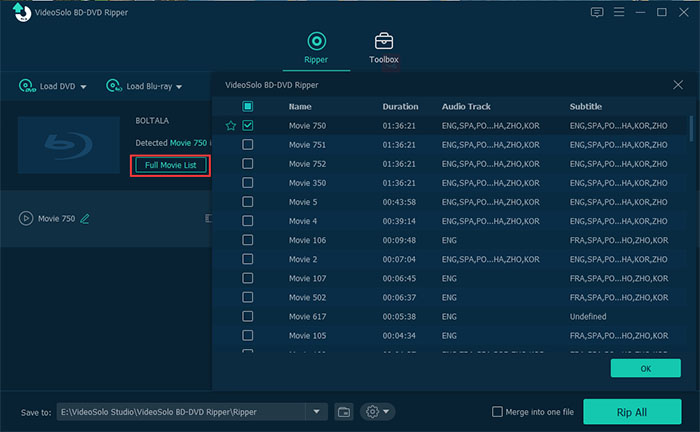Click Movie 2 duration 00:07:04
The image size is (700, 432).
pyautogui.click(x=399, y=259)
